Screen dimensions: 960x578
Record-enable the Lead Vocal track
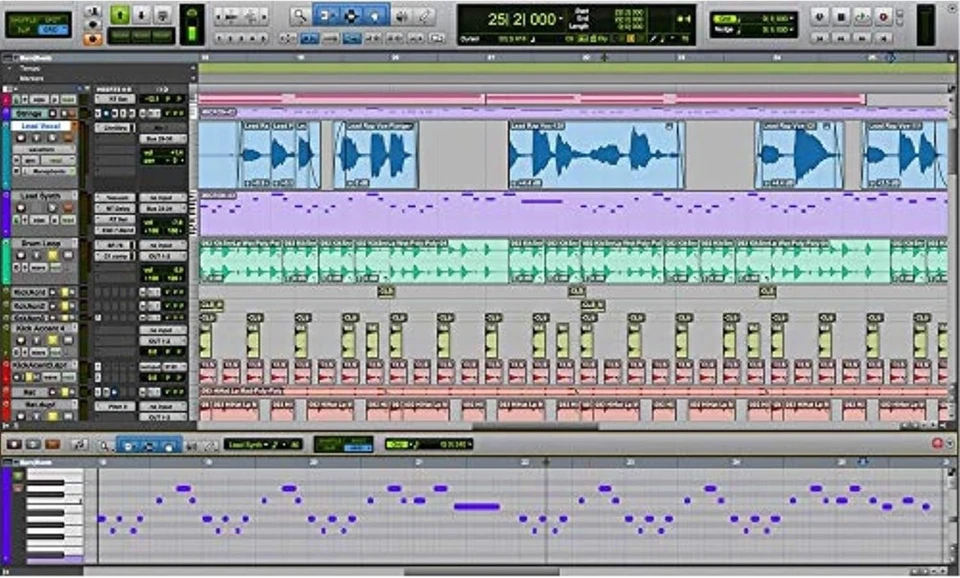coord(21,137)
